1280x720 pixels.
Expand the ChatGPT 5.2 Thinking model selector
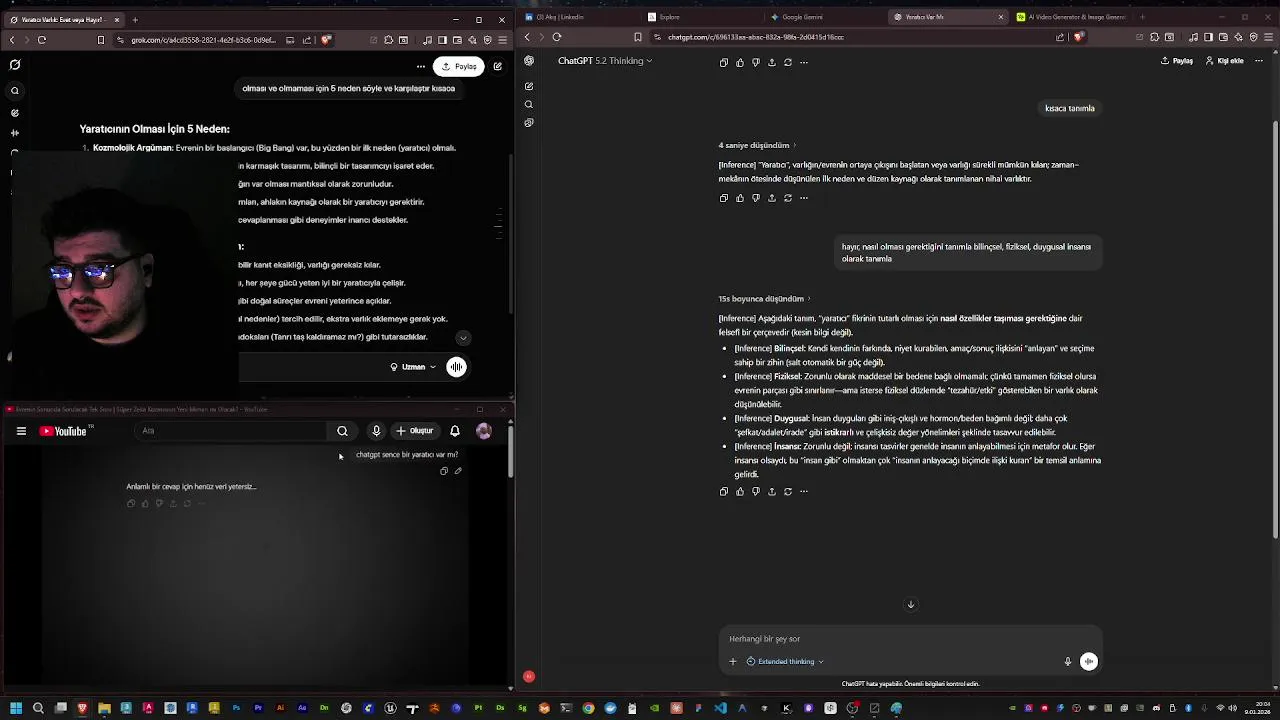pos(605,61)
